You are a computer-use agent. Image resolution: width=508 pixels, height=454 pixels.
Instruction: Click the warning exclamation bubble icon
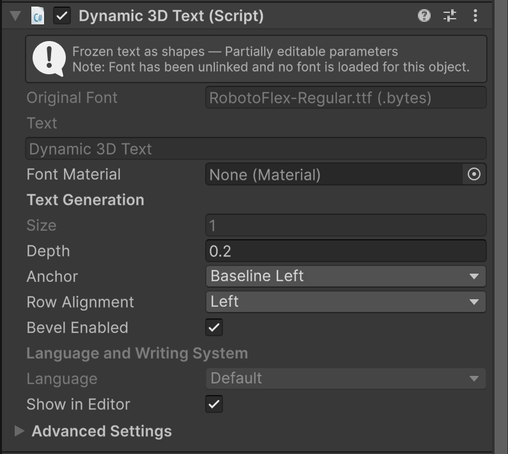[x=49, y=59]
